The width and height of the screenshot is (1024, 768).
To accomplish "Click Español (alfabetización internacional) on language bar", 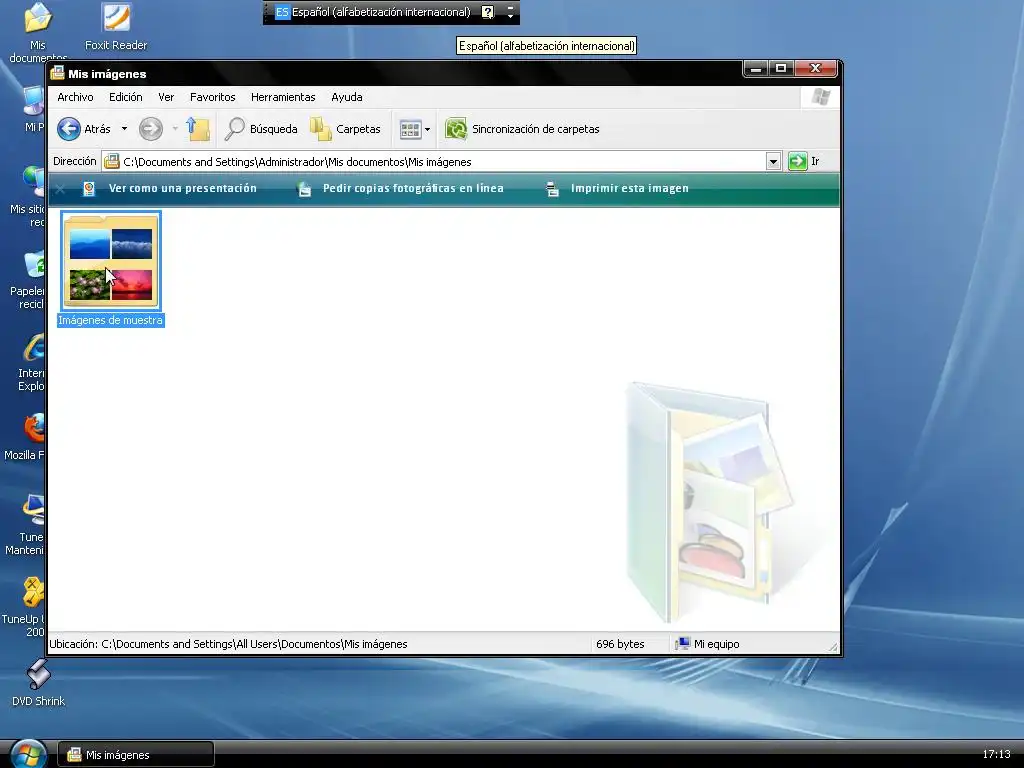I will pos(381,12).
